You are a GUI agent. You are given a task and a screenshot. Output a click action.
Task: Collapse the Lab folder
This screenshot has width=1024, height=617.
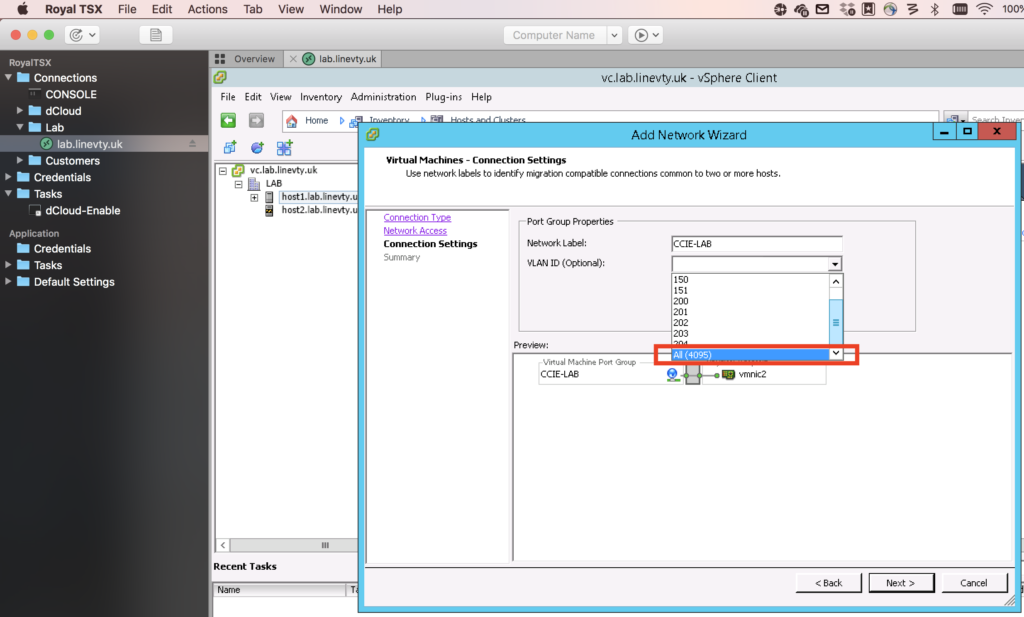(20, 127)
